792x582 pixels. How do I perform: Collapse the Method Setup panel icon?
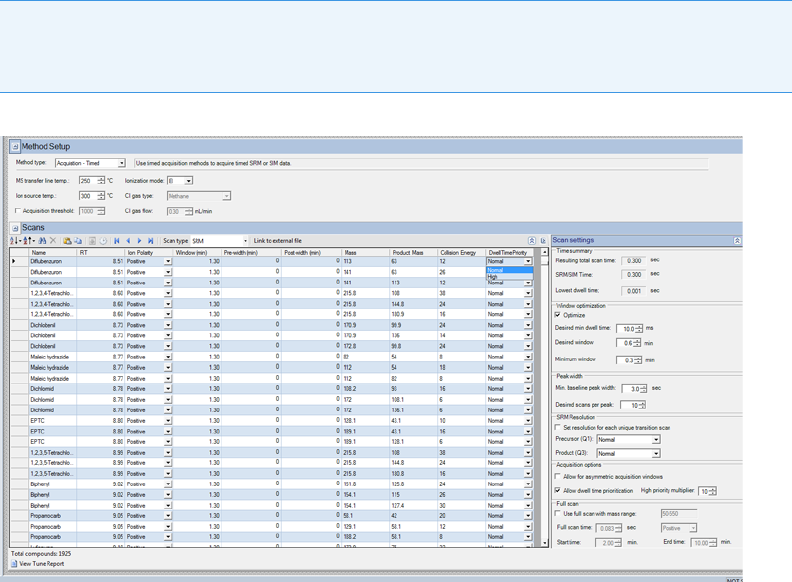15,146
